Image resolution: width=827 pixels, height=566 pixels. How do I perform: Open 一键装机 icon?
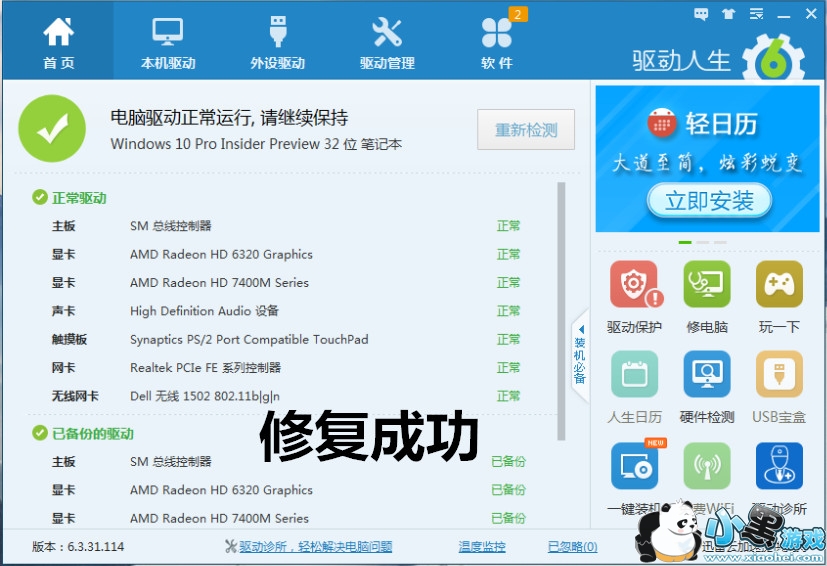click(x=634, y=466)
